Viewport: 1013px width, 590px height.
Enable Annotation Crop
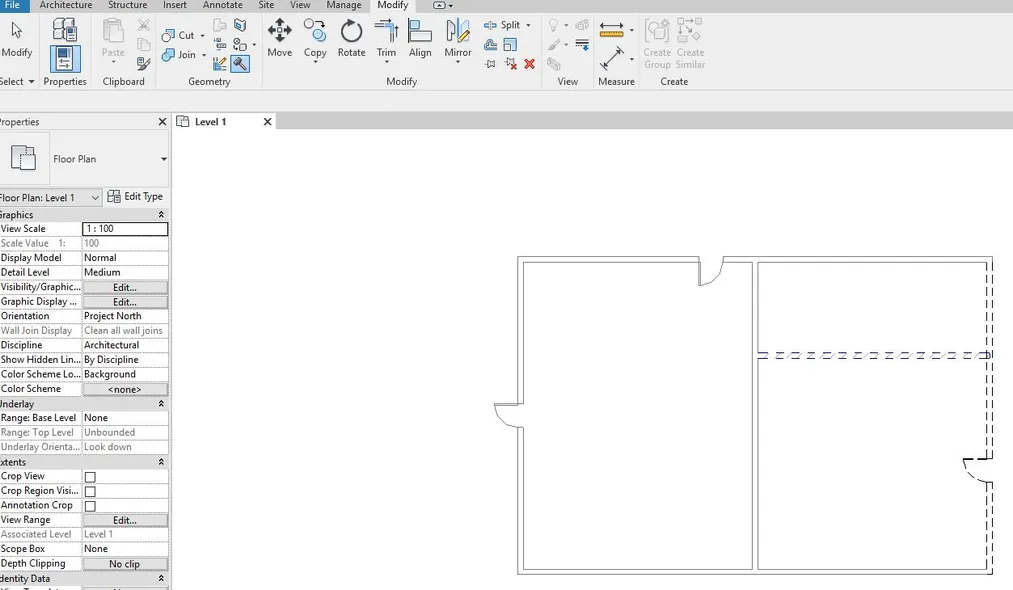(x=89, y=505)
